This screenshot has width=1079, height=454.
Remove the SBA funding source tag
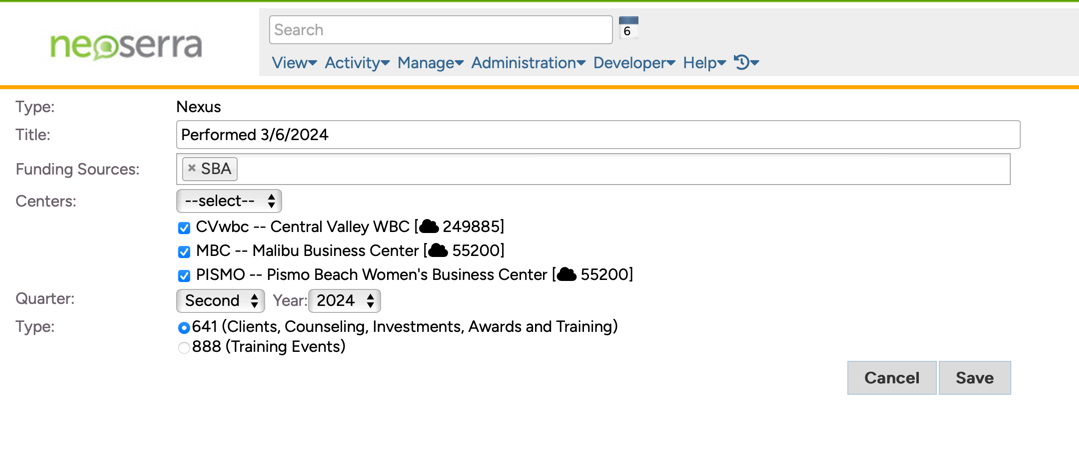click(x=192, y=169)
